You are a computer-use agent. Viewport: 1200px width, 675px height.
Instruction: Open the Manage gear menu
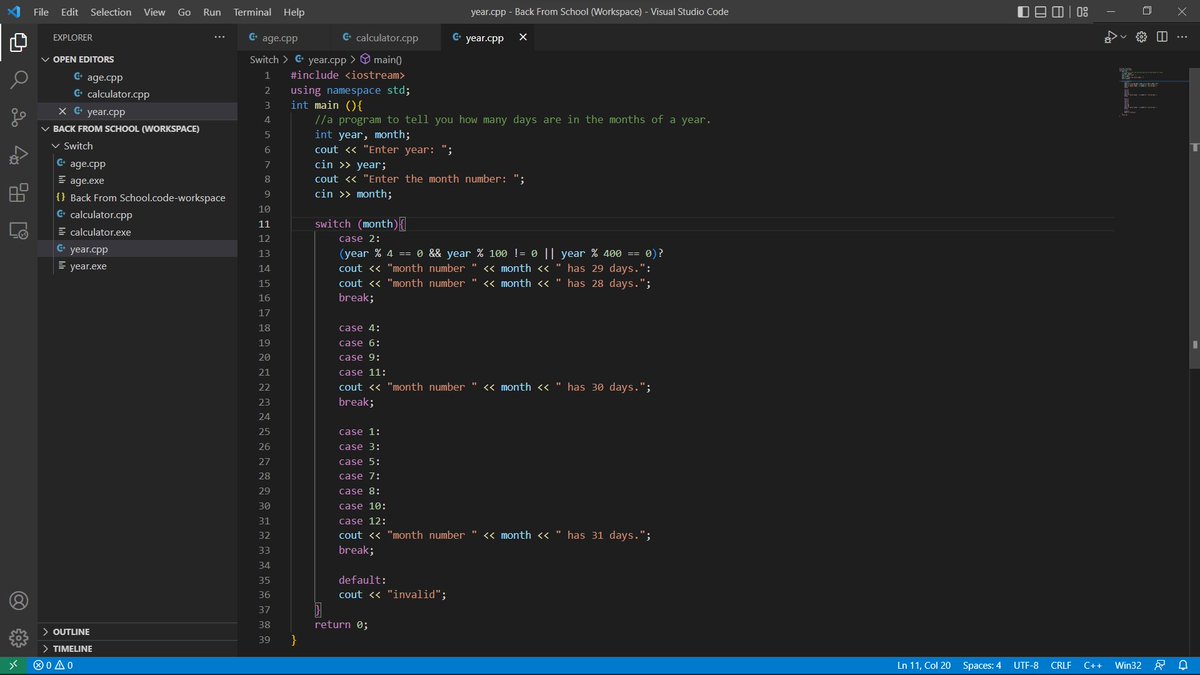(18, 638)
